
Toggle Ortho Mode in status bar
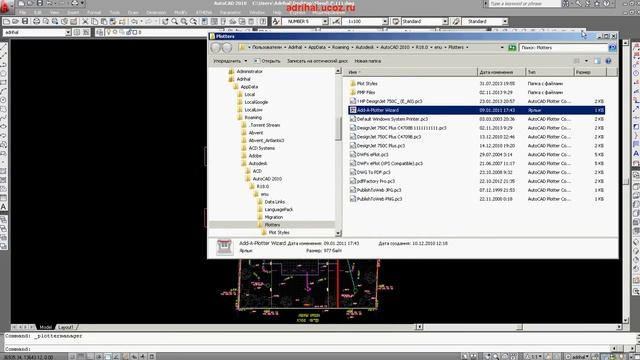coord(89,357)
